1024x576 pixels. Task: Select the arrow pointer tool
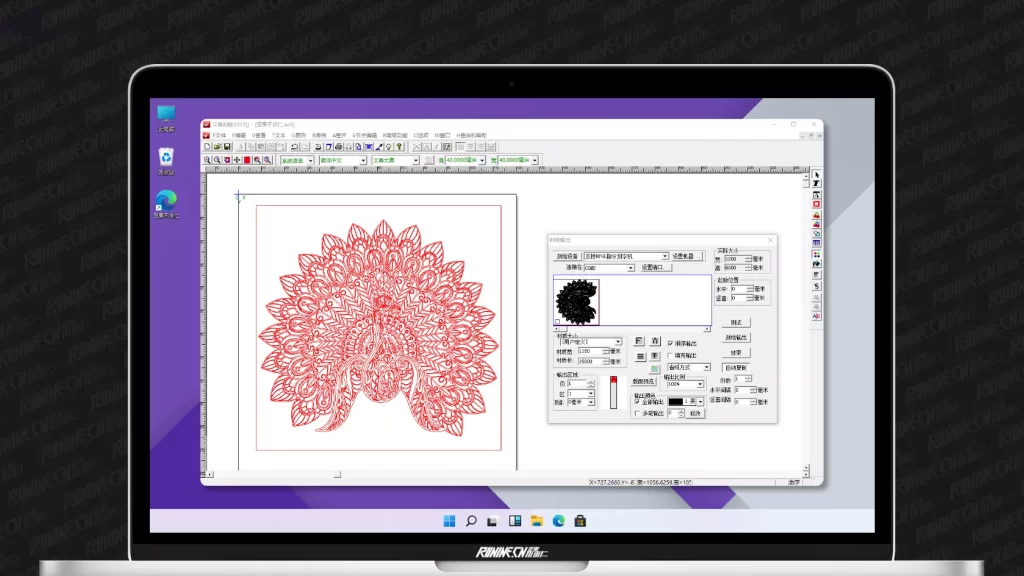[816, 176]
